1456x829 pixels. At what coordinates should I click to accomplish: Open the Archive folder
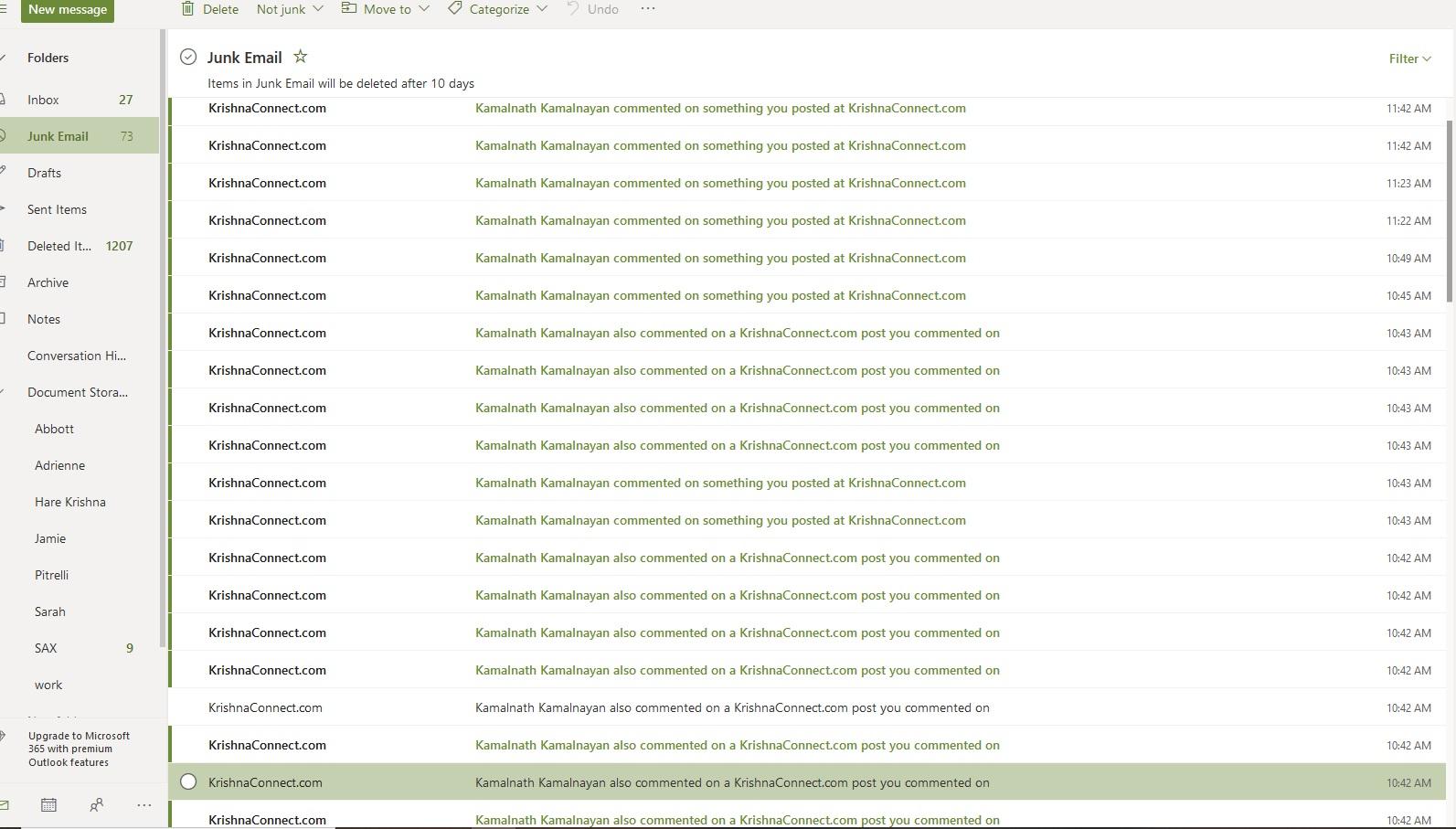(80, 282)
